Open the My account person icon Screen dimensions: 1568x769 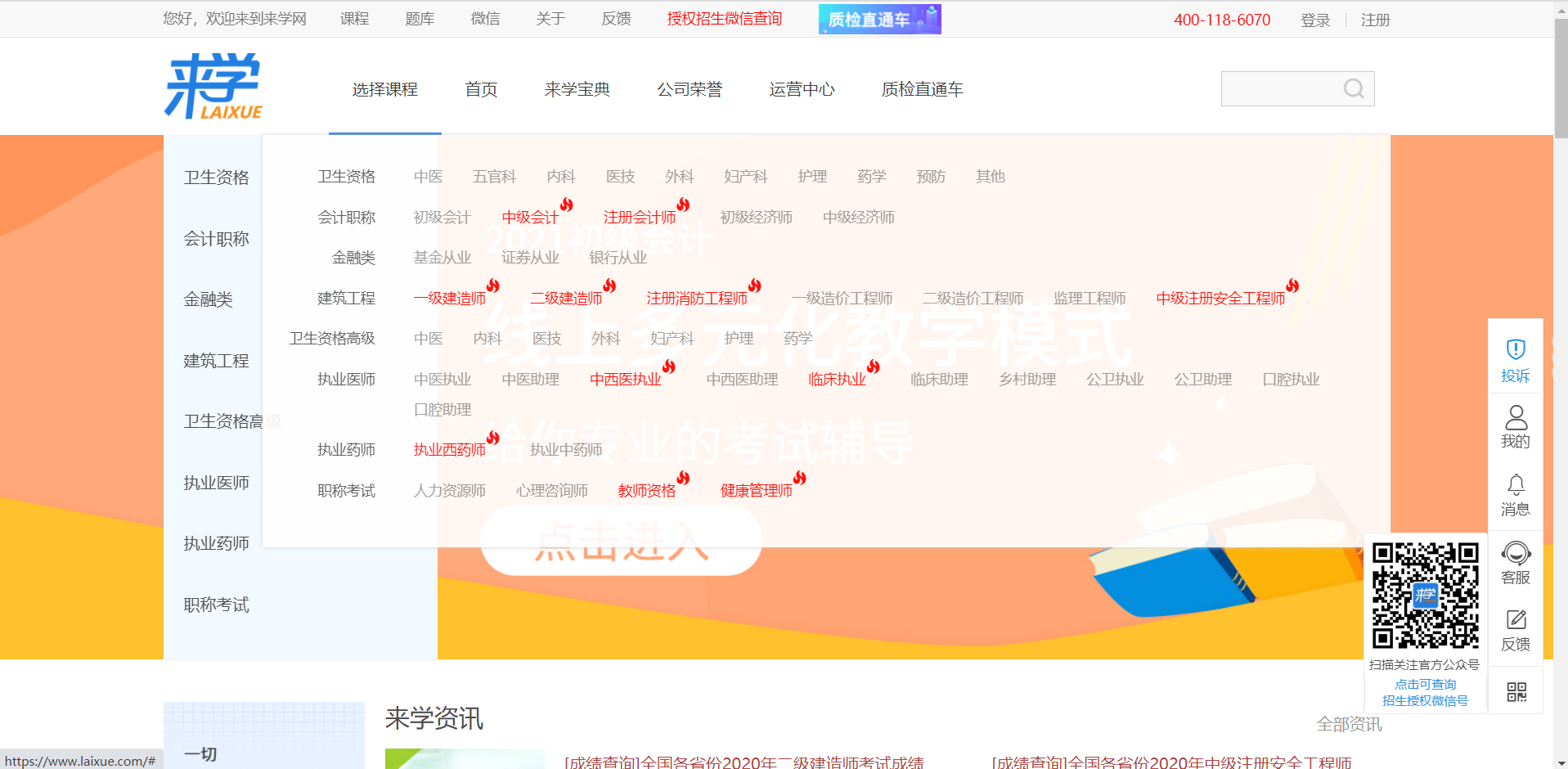pyautogui.click(x=1515, y=418)
